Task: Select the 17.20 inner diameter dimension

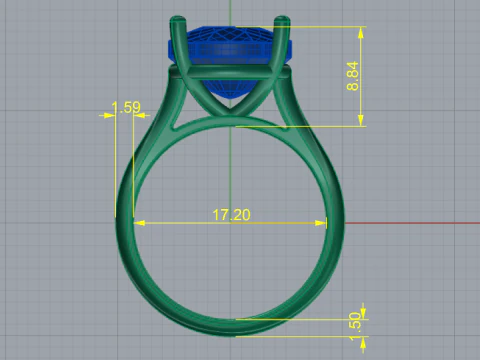Action: tap(231, 215)
